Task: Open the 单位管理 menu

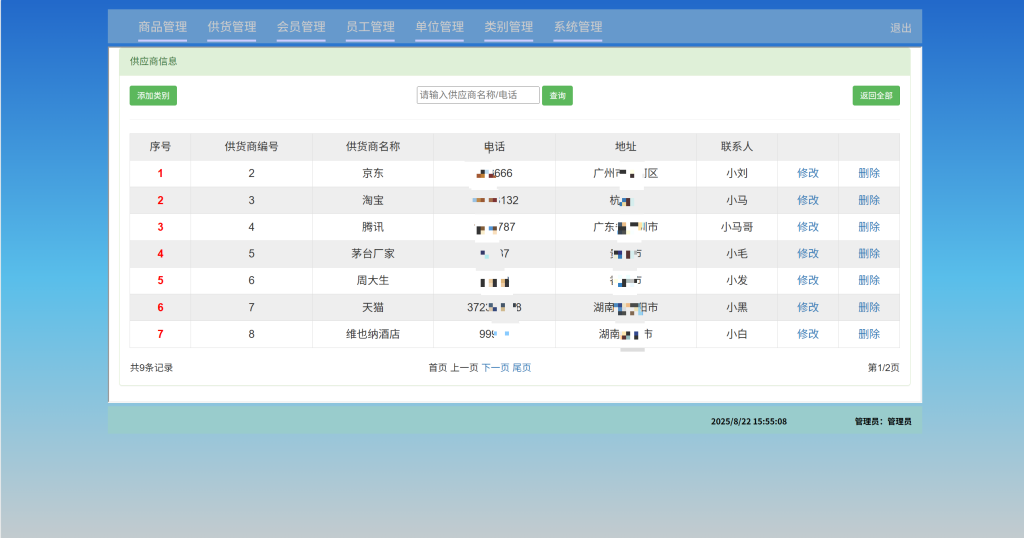Action: [440, 27]
